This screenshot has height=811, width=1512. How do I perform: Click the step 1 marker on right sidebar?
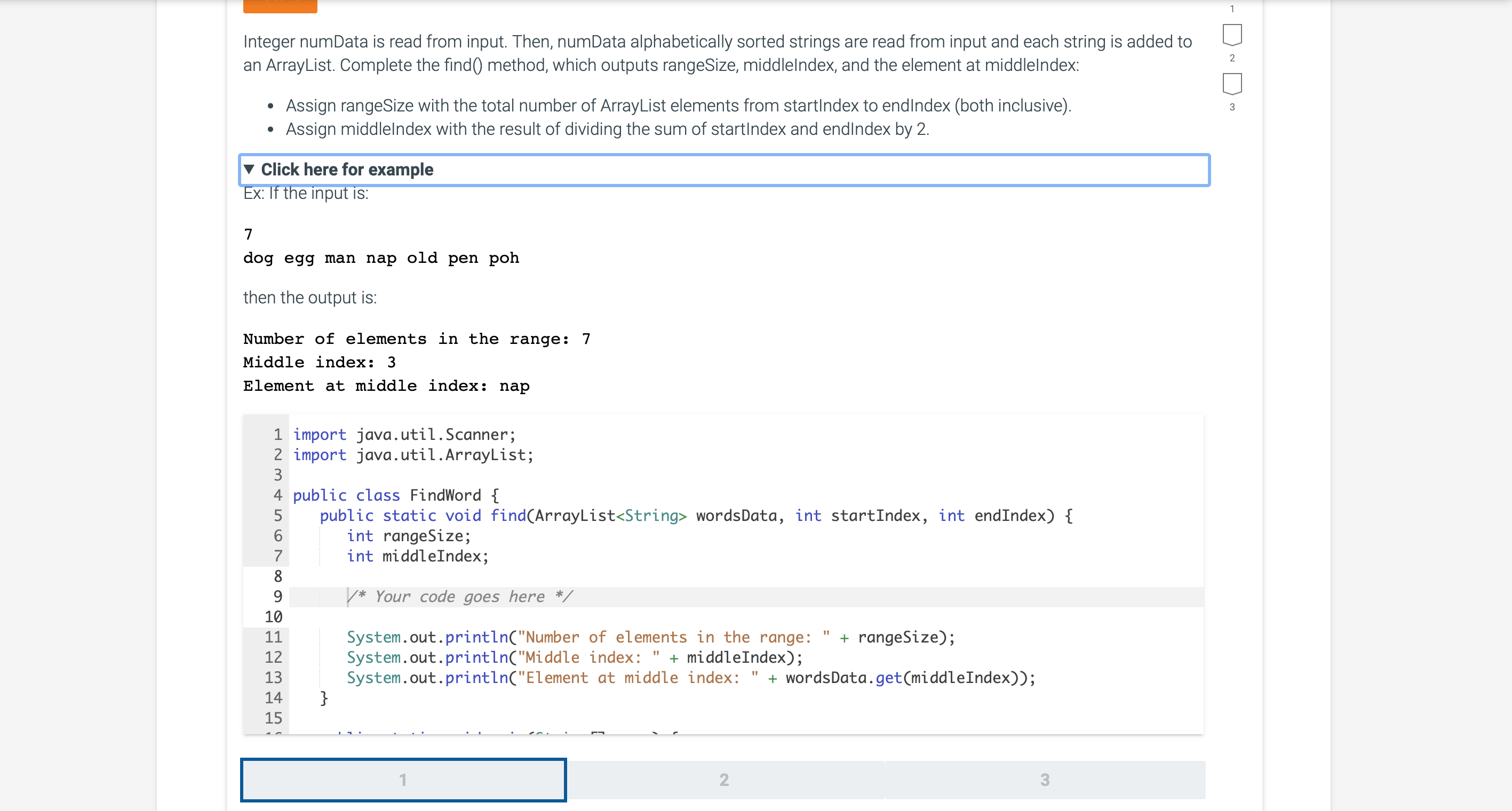[1232, 9]
